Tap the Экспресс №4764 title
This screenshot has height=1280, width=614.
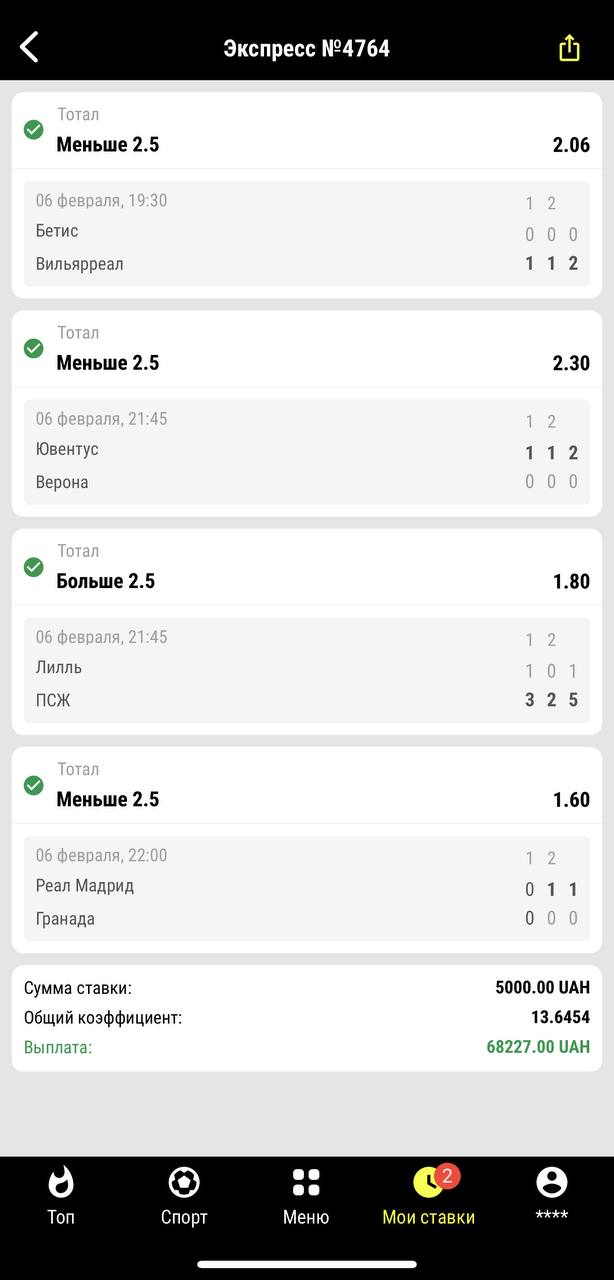tap(306, 48)
